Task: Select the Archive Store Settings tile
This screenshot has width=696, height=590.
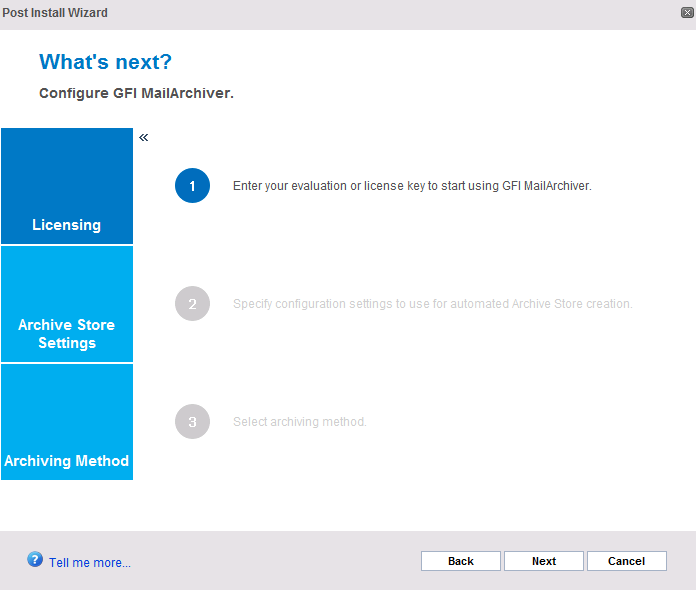Action: (x=67, y=304)
